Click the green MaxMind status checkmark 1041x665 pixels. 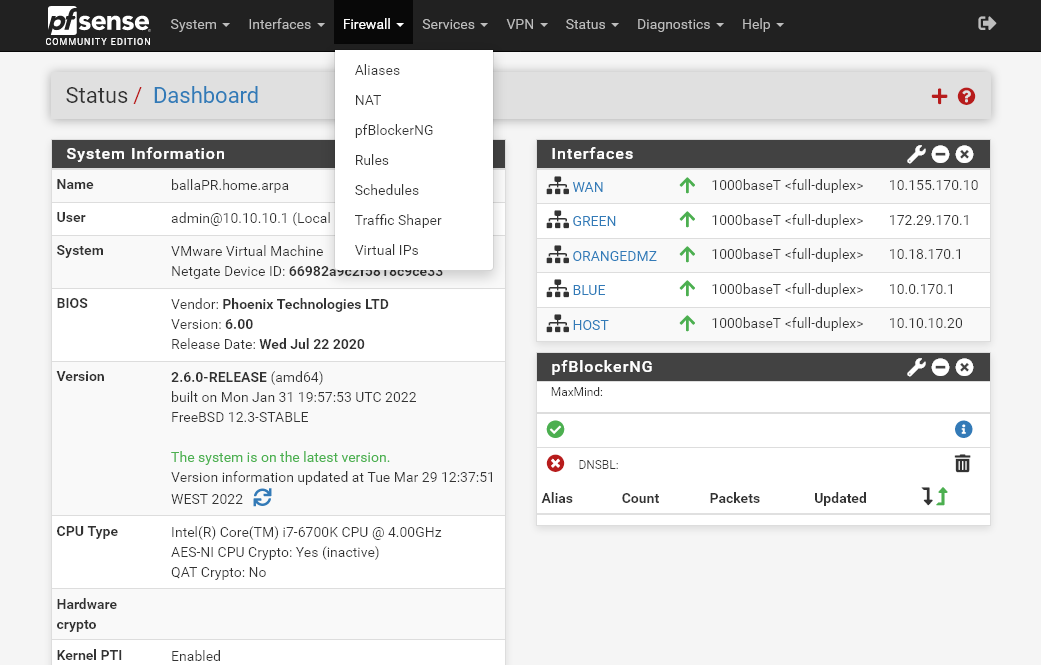[556, 429]
